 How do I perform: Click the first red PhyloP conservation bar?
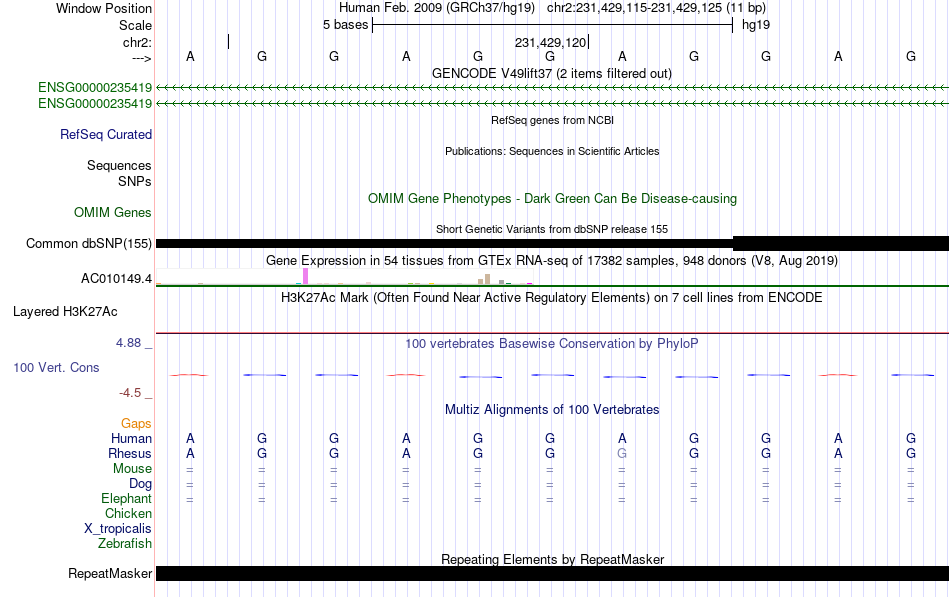pyautogui.click(x=189, y=375)
